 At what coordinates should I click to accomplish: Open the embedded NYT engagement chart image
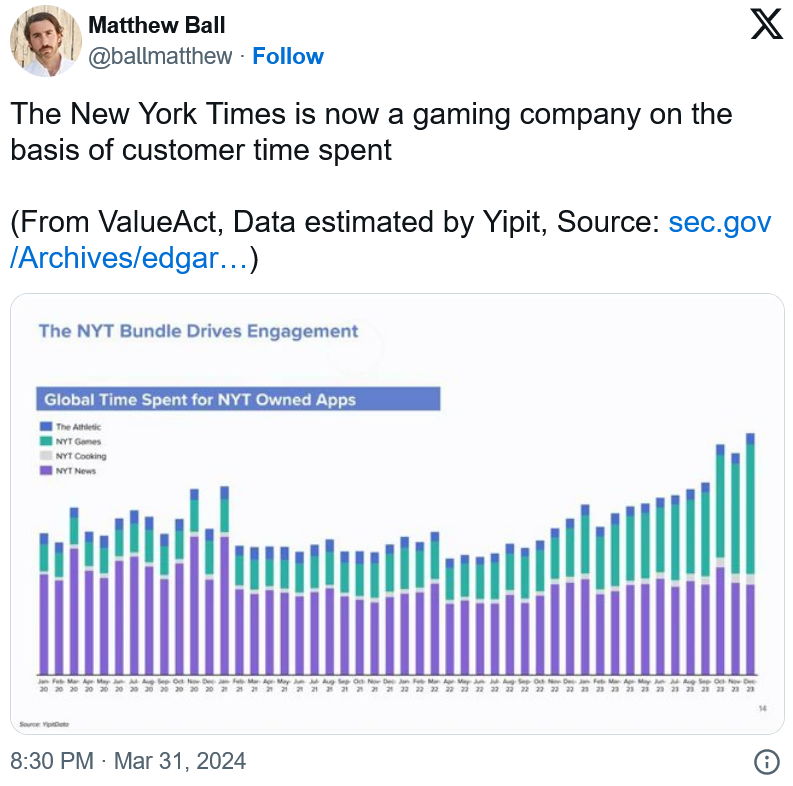(397, 514)
